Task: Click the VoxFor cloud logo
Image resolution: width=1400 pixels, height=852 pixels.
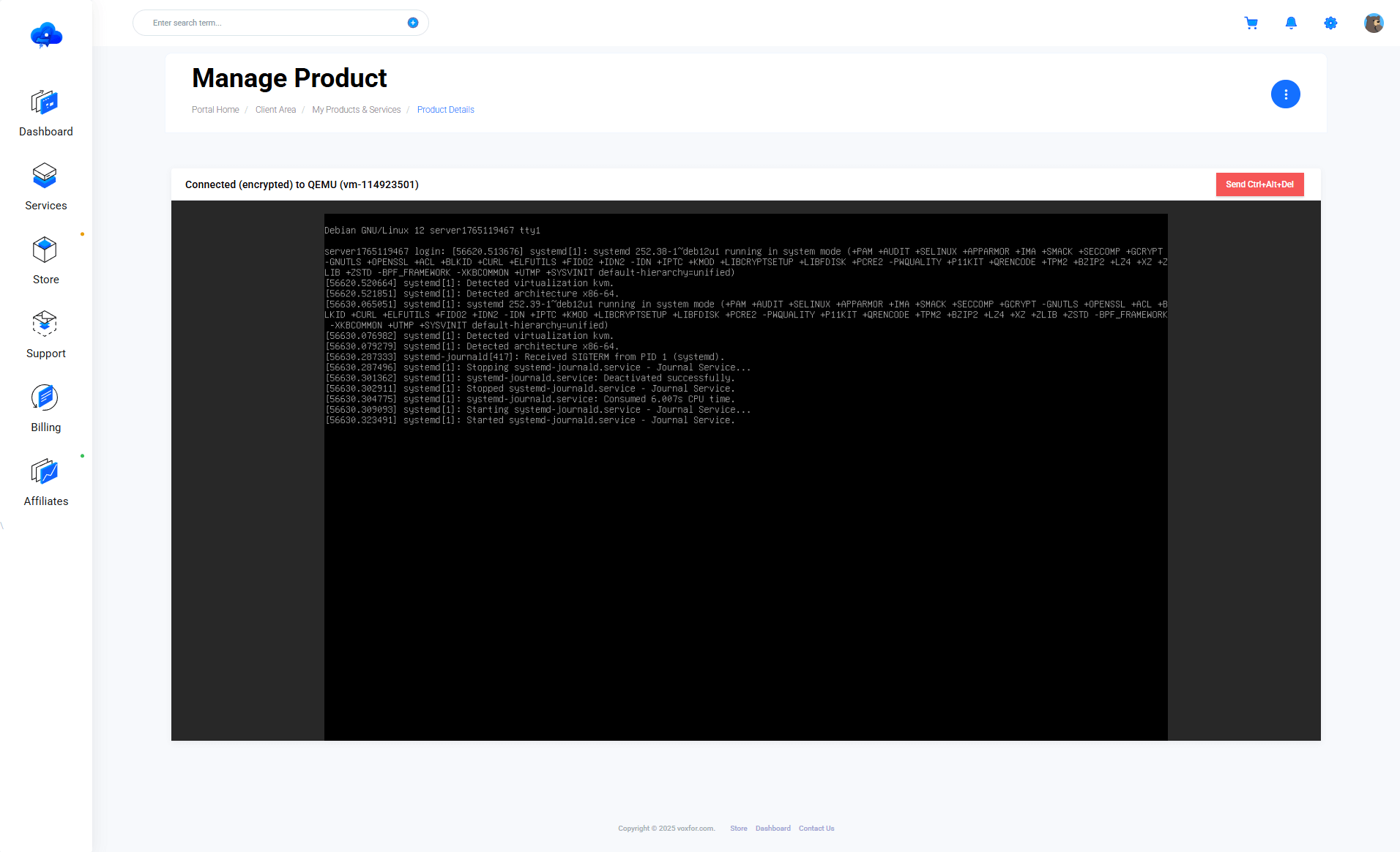Action: pos(45,34)
